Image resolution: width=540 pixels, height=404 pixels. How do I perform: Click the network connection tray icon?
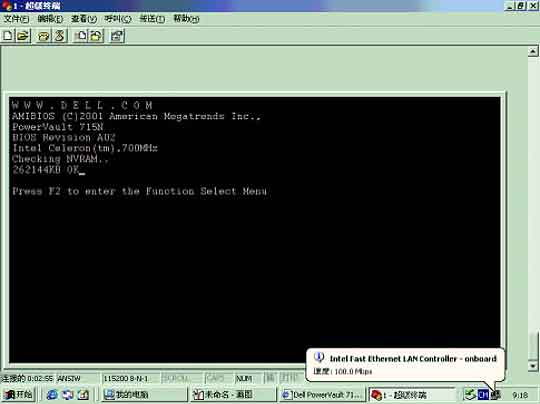click(469, 395)
